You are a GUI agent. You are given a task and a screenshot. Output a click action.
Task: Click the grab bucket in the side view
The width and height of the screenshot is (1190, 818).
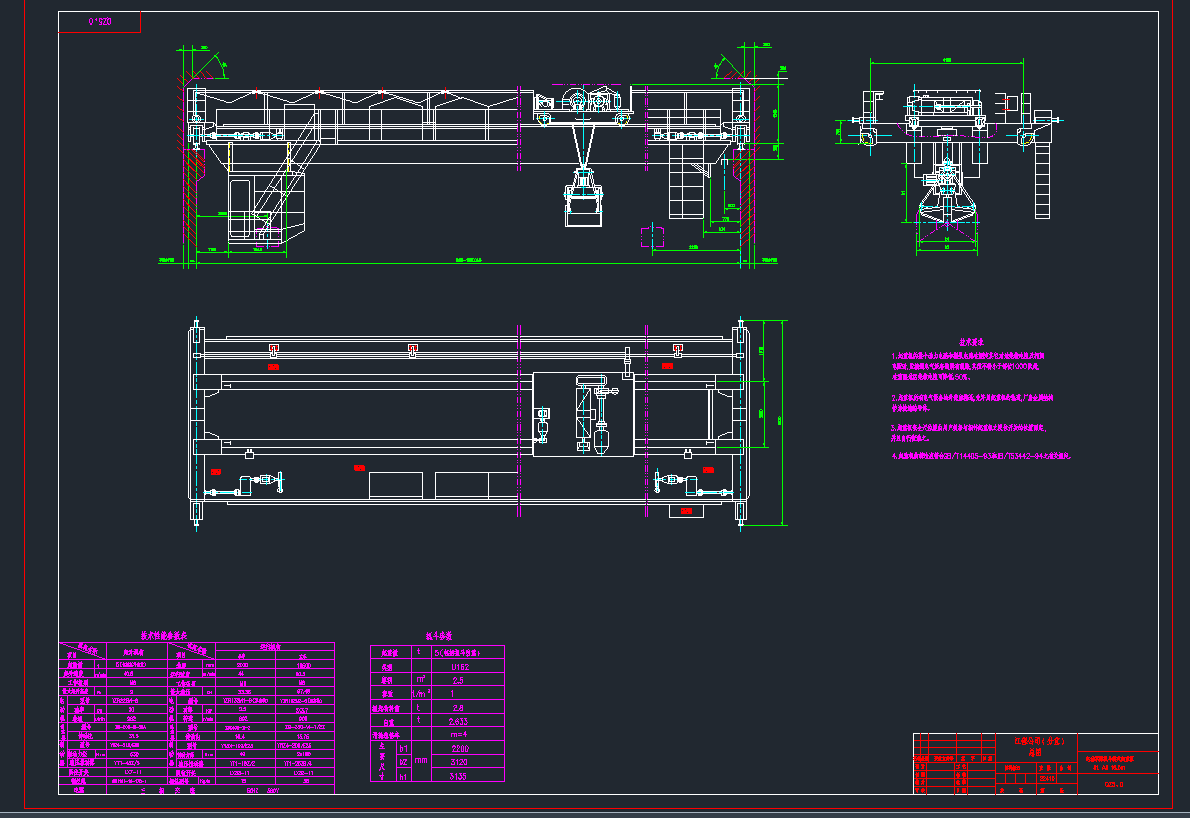(945, 199)
